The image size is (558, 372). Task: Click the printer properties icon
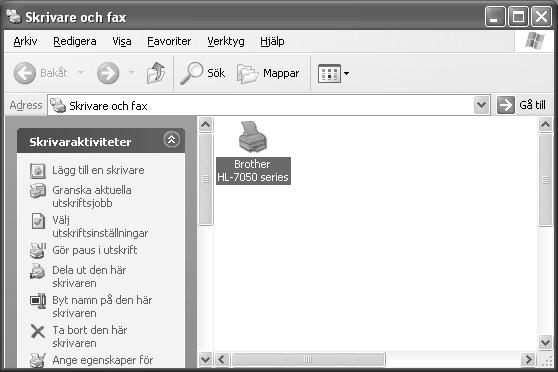(38, 360)
